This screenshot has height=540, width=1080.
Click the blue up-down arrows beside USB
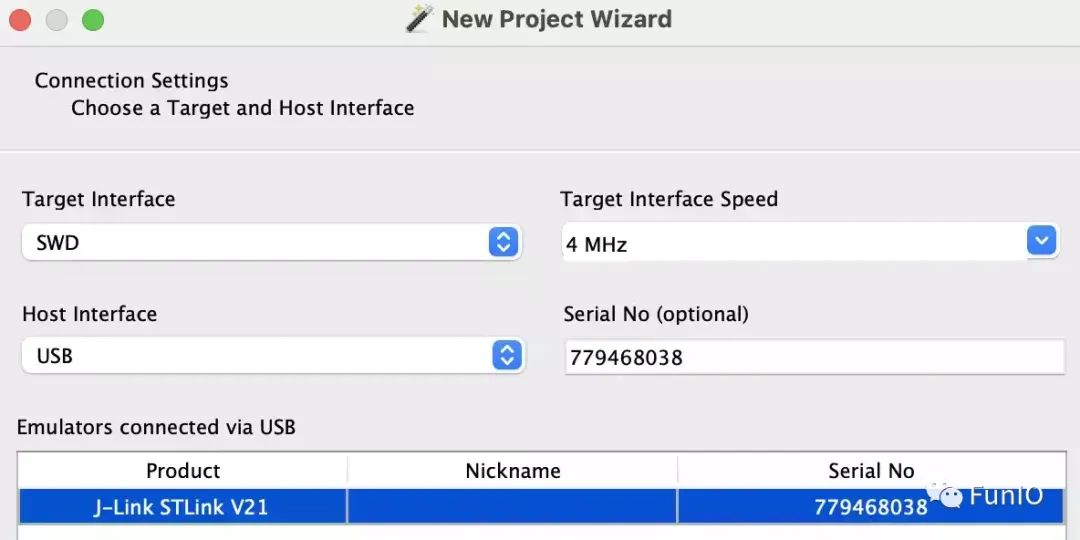507,355
